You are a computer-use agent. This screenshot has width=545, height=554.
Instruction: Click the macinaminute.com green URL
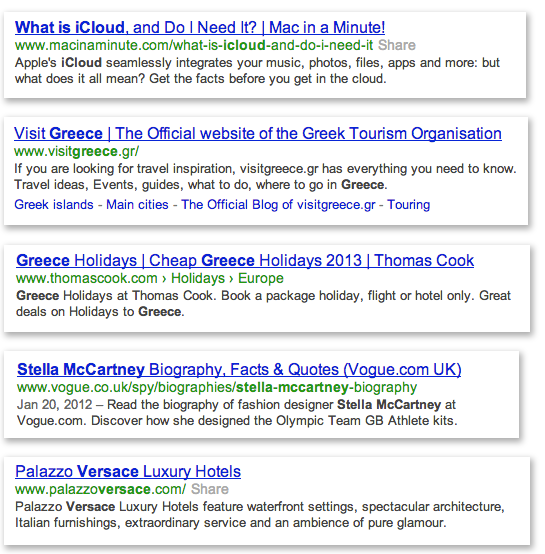(194, 45)
